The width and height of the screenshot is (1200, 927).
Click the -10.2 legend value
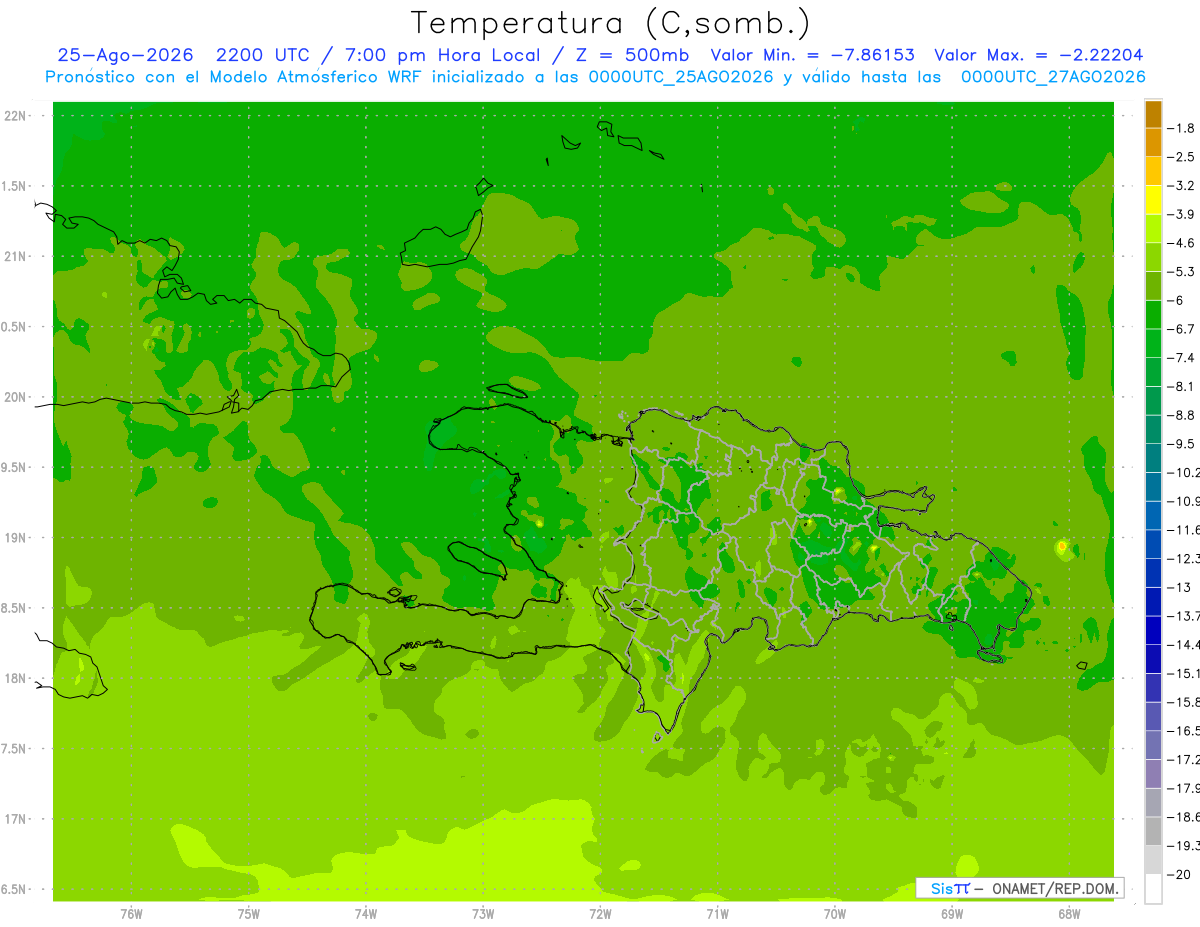point(1184,472)
